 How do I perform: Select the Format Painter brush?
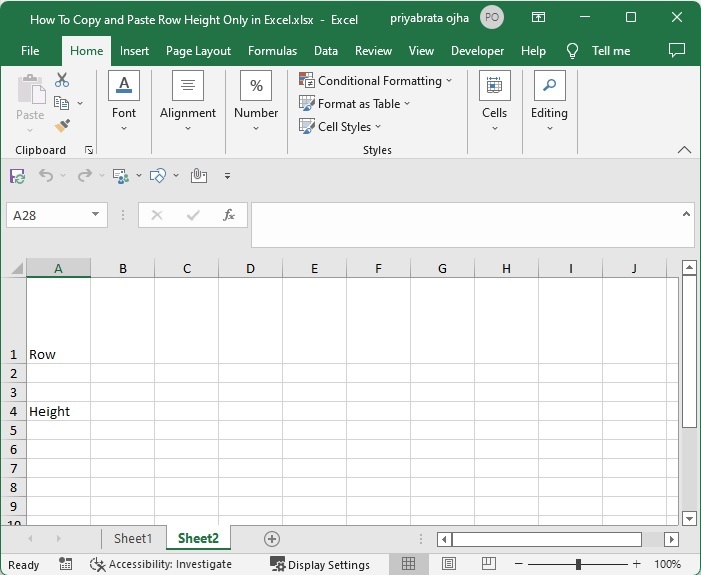[62, 126]
